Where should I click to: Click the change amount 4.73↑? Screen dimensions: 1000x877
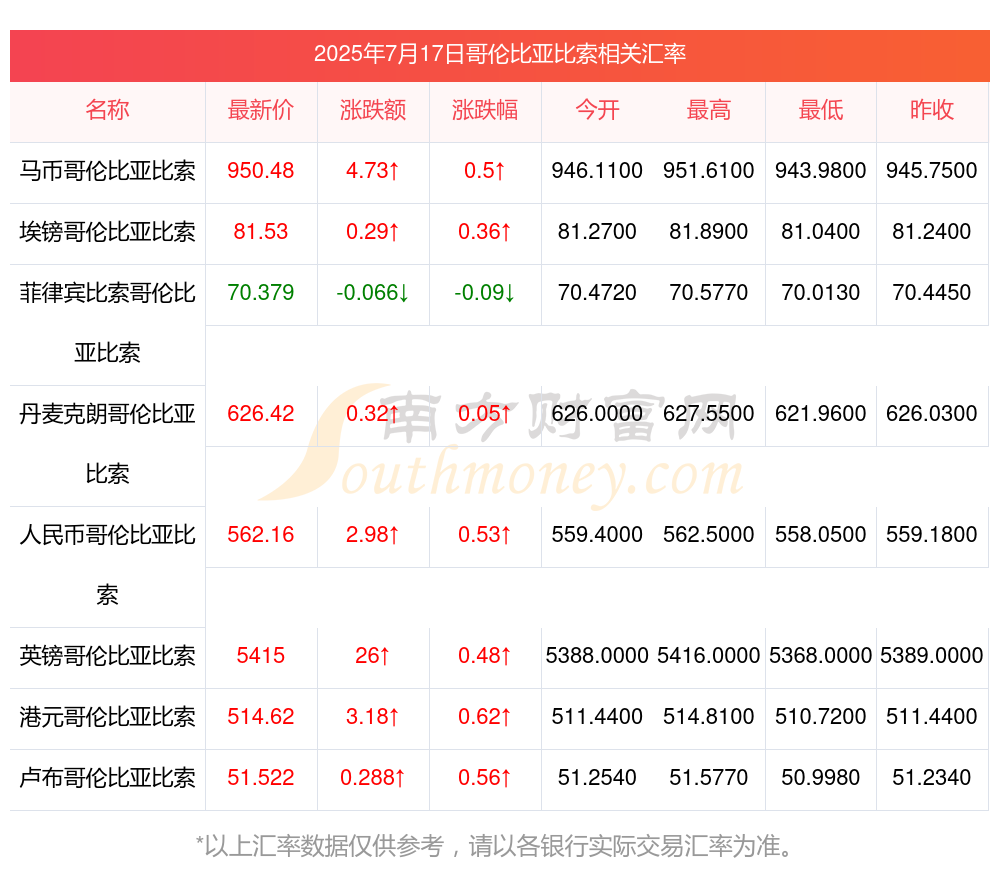pyautogui.click(x=373, y=170)
